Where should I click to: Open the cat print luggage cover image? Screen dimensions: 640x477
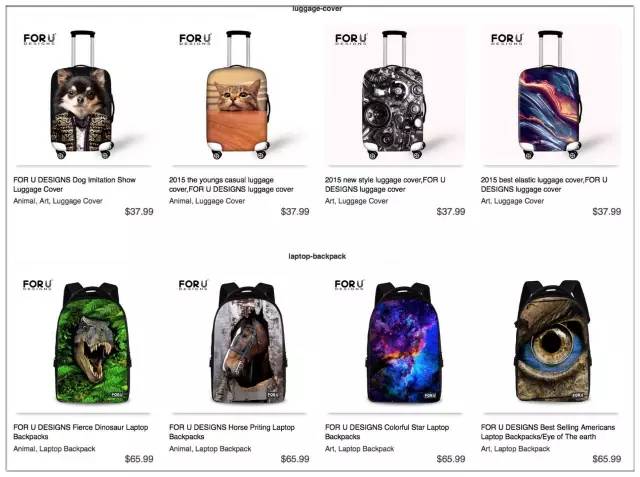239,96
